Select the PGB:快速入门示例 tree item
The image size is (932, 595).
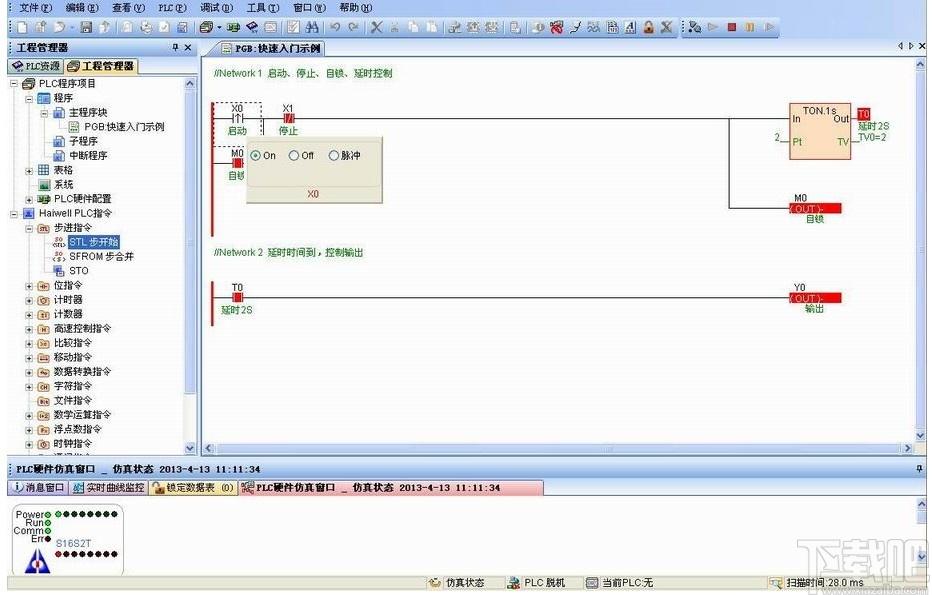point(124,127)
